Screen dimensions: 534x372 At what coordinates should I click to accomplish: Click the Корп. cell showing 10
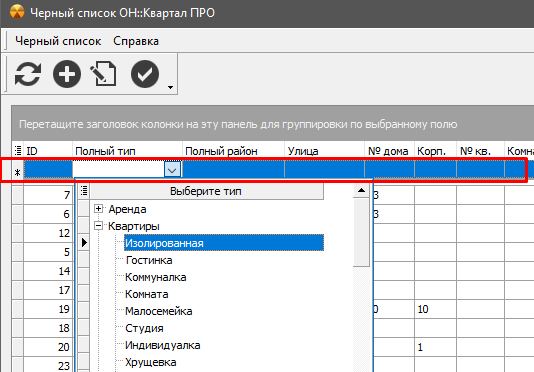(436, 309)
